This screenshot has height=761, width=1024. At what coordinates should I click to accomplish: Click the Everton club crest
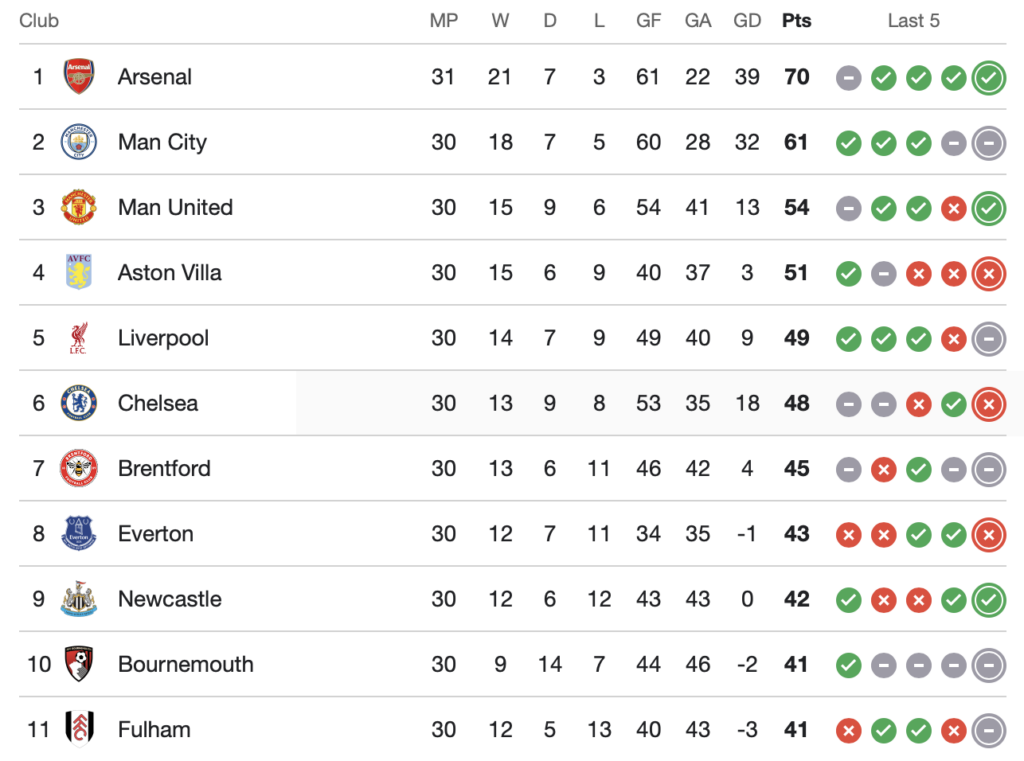click(x=79, y=534)
